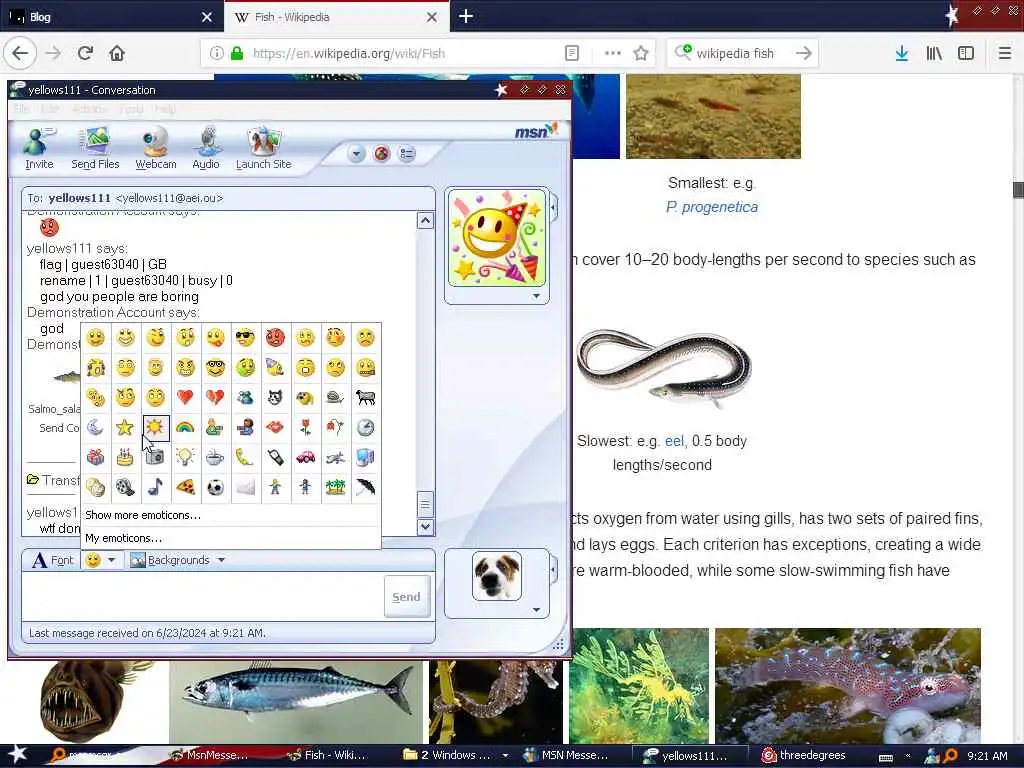Pick the red heart emoticon

coord(185,396)
